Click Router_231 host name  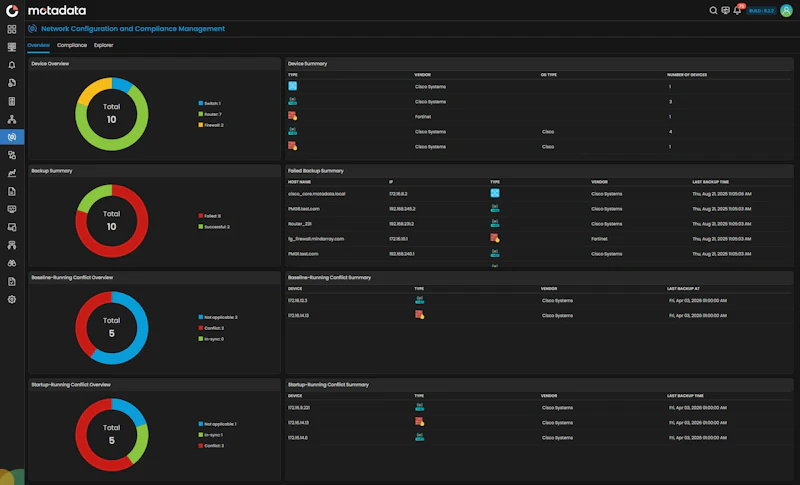click(299, 223)
